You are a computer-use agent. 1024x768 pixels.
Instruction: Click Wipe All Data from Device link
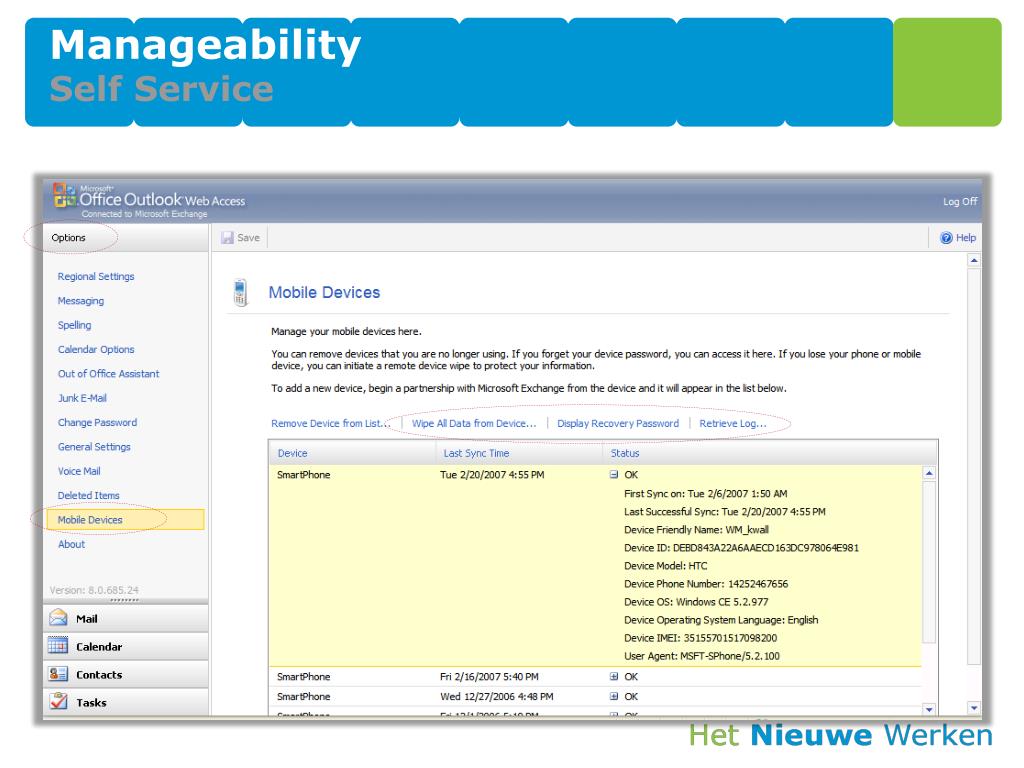[473, 423]
